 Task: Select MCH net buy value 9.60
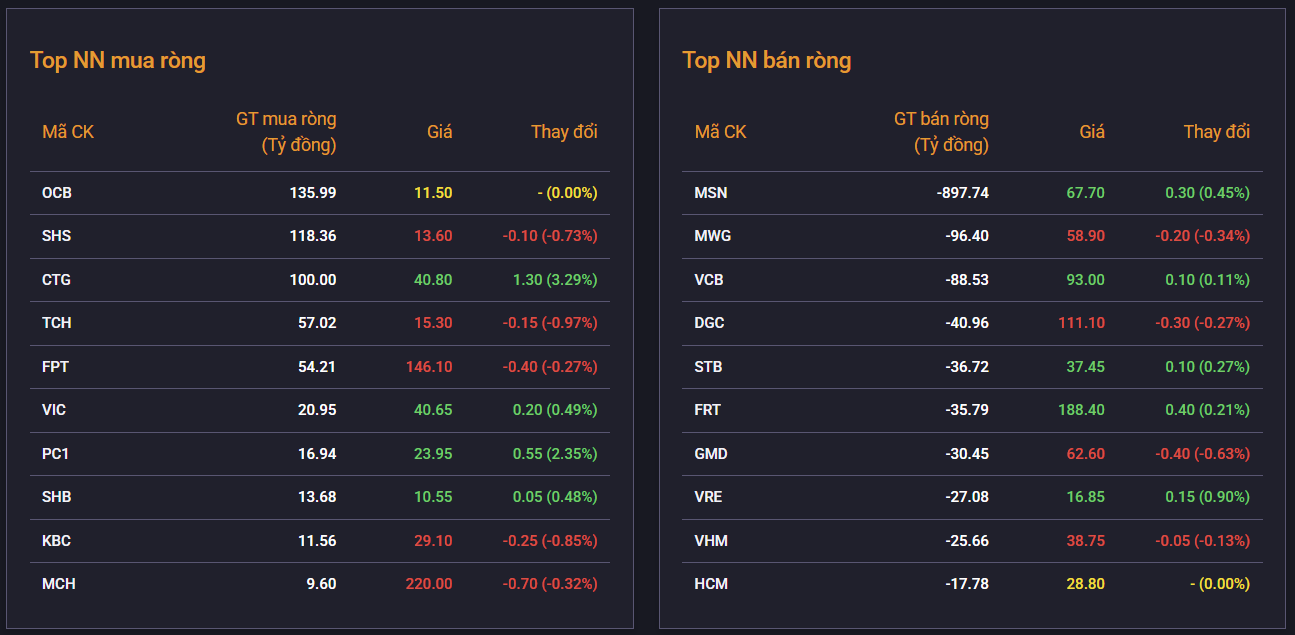click(321, 584)
